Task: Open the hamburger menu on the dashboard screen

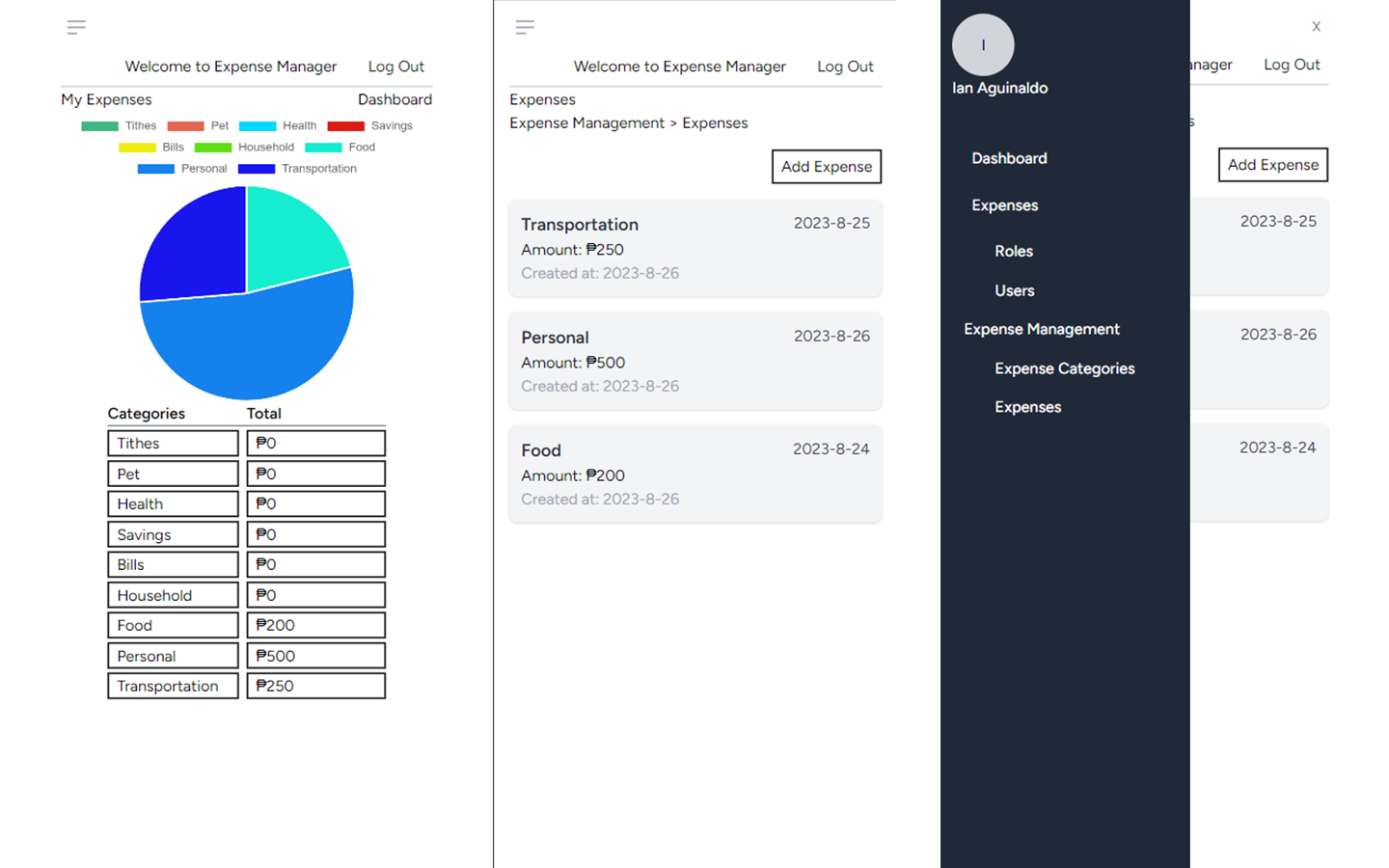Action: coord(75,27)
